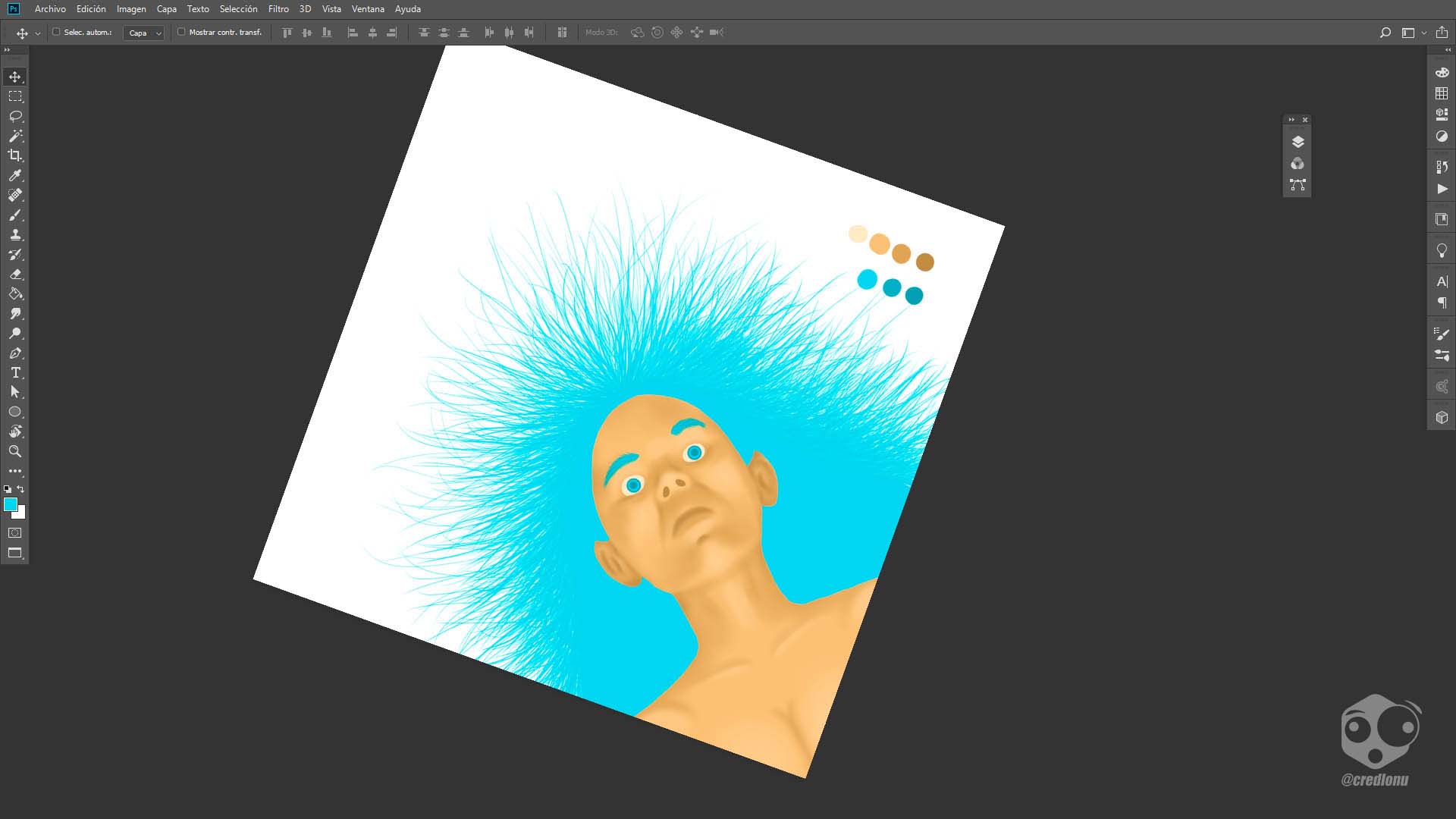
Task: Open the Imagen menu
Action: [131, 9]
